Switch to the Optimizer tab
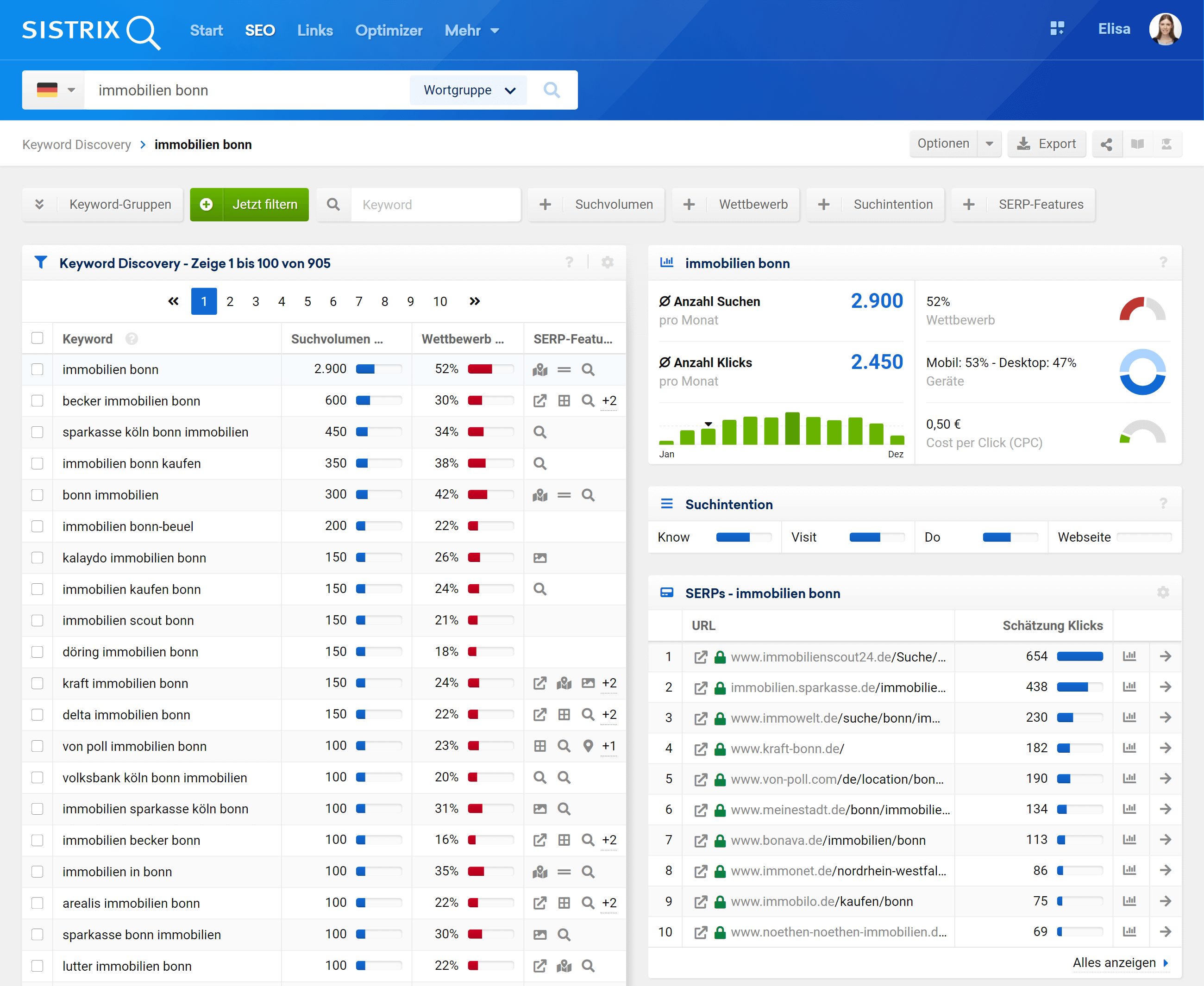 [389, 31]
